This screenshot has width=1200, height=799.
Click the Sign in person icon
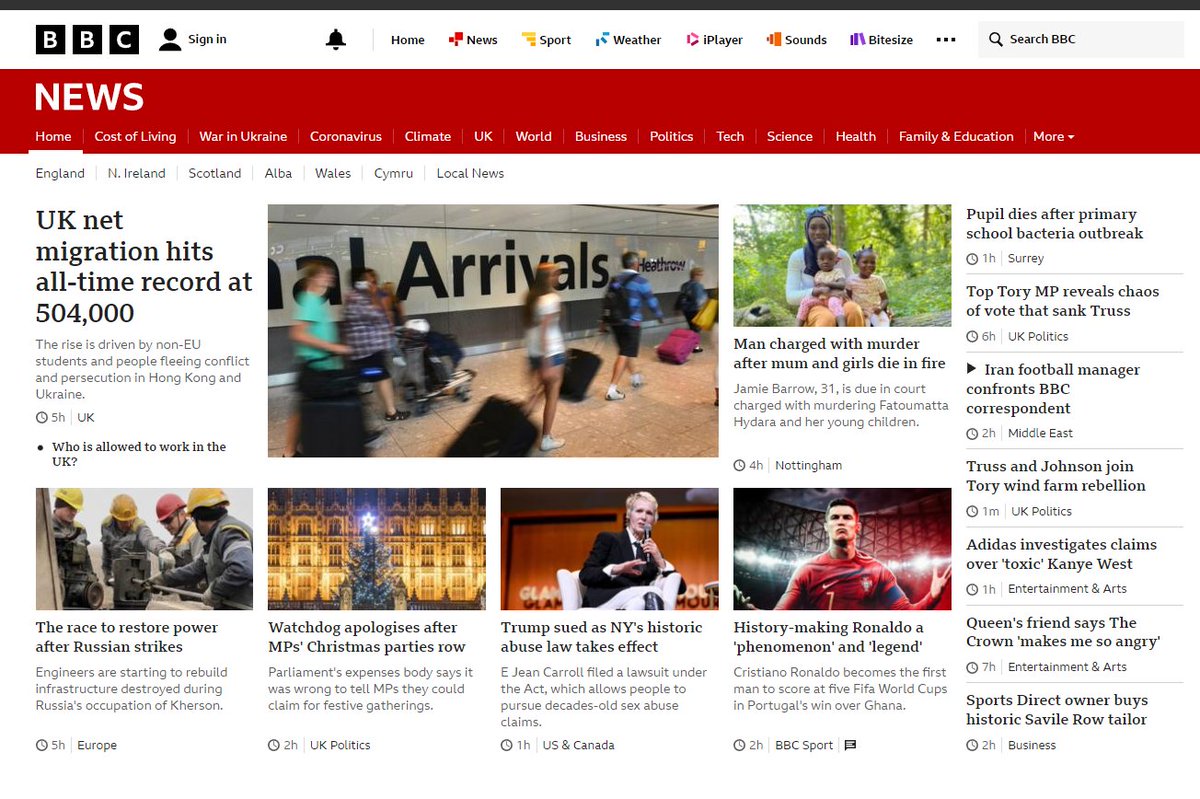(171, 39)
